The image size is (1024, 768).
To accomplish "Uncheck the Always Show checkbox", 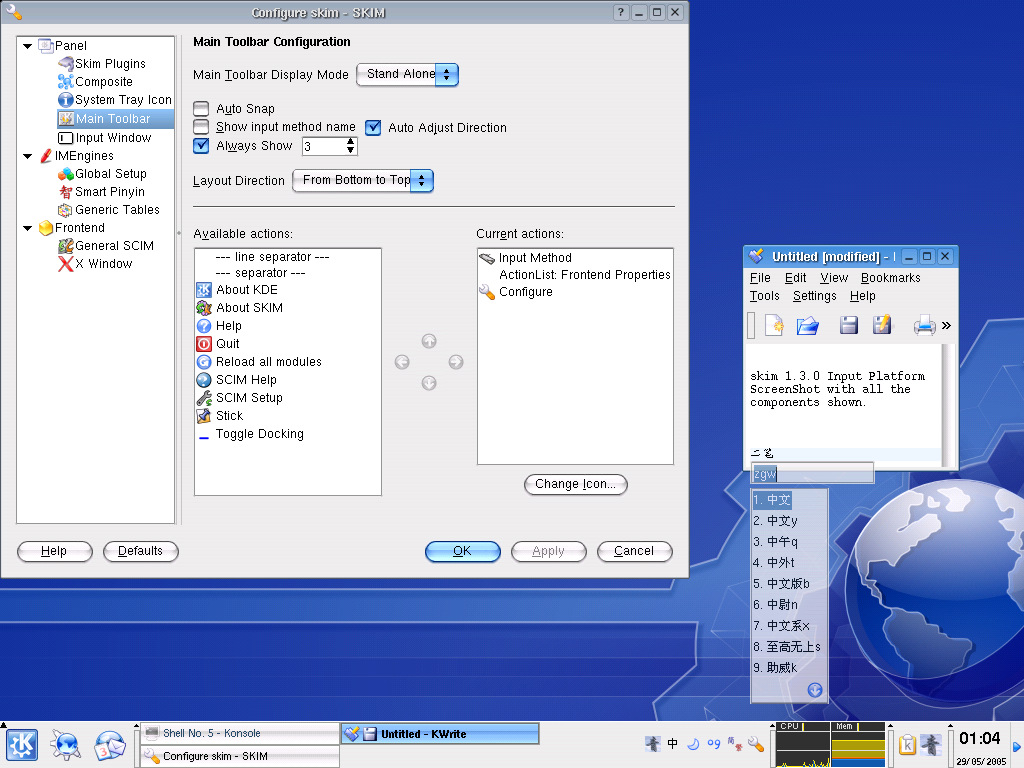I will pos(201,146).
